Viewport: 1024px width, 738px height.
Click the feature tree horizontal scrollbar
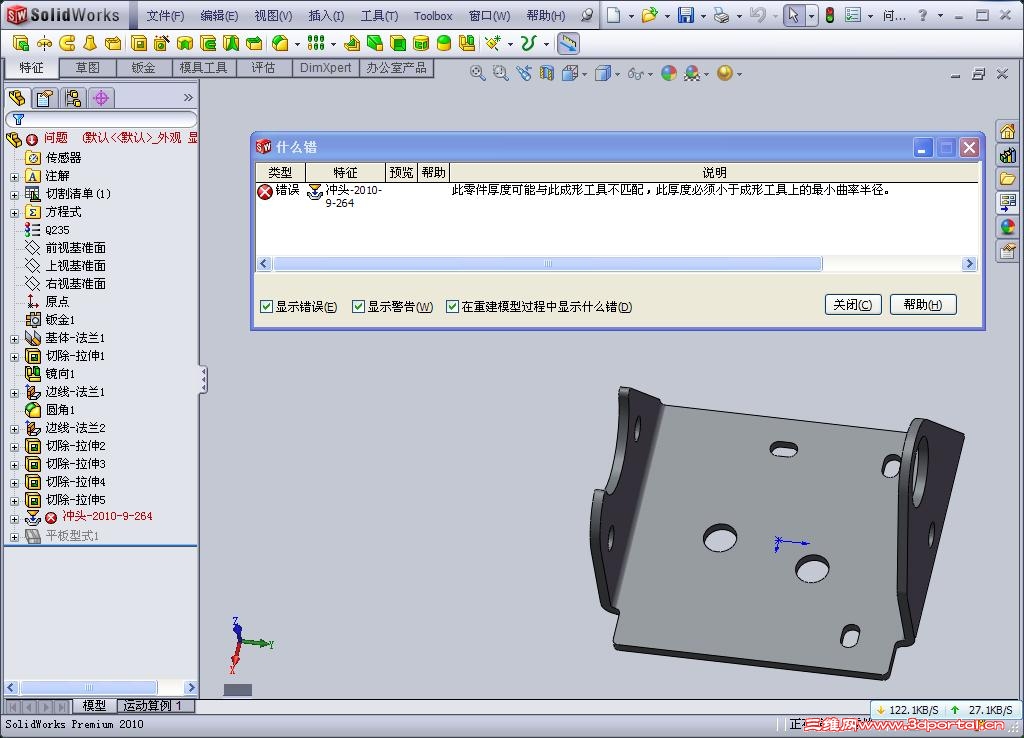pos(88,687)
